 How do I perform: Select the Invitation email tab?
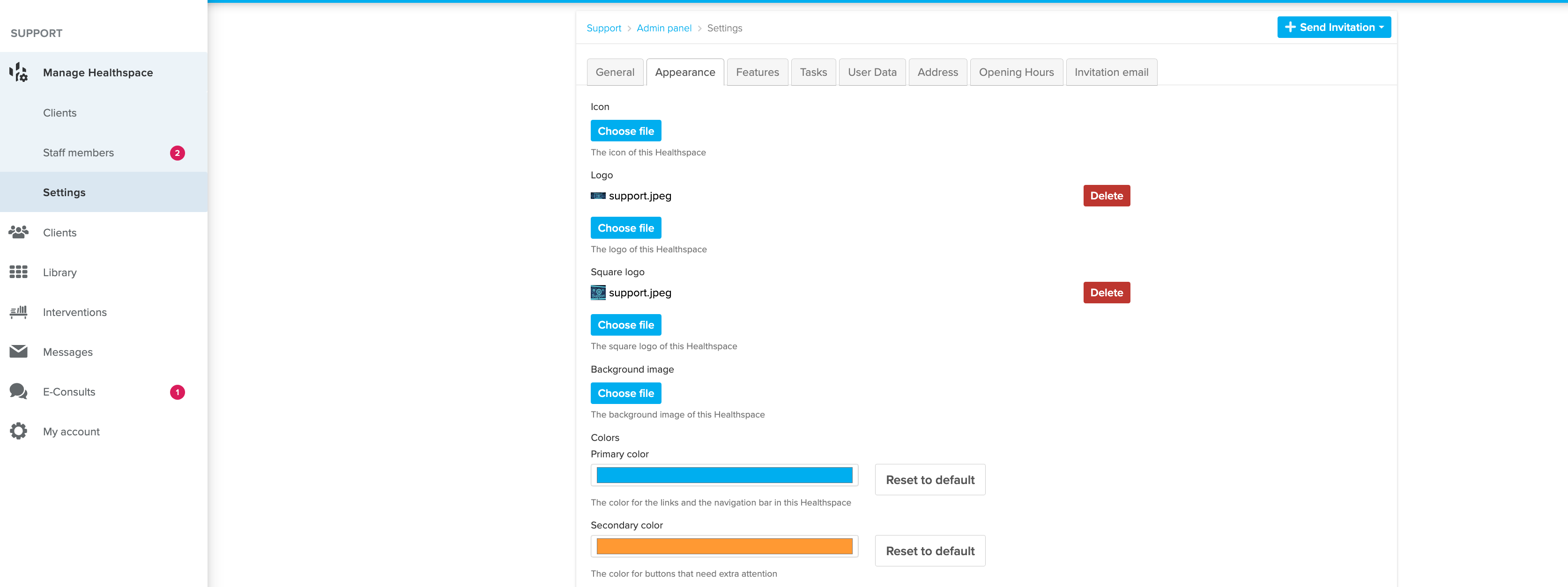pos(1111,73)
